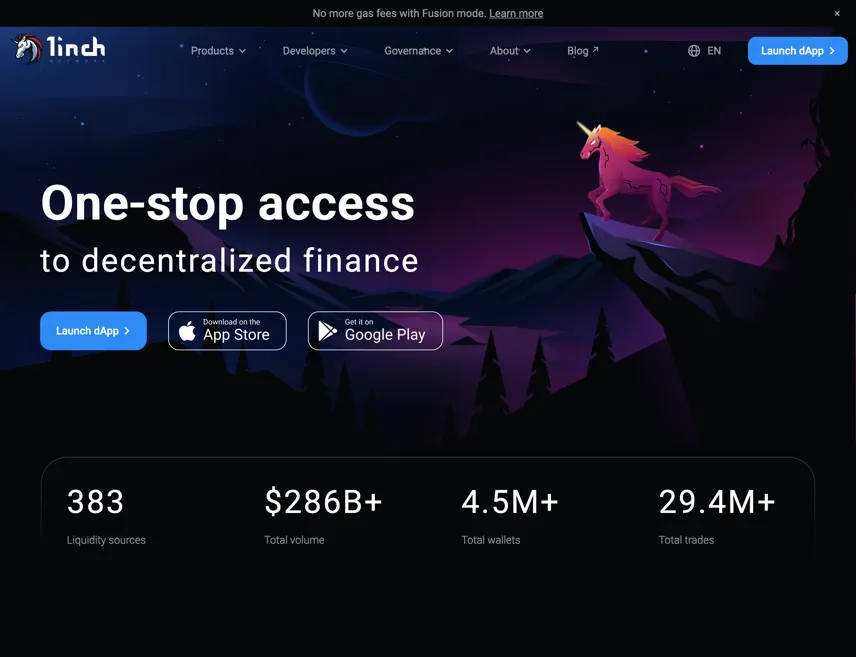This screenshot has width=856, height=657.
Task: Launch dApp from the header button
Action: 798,51
